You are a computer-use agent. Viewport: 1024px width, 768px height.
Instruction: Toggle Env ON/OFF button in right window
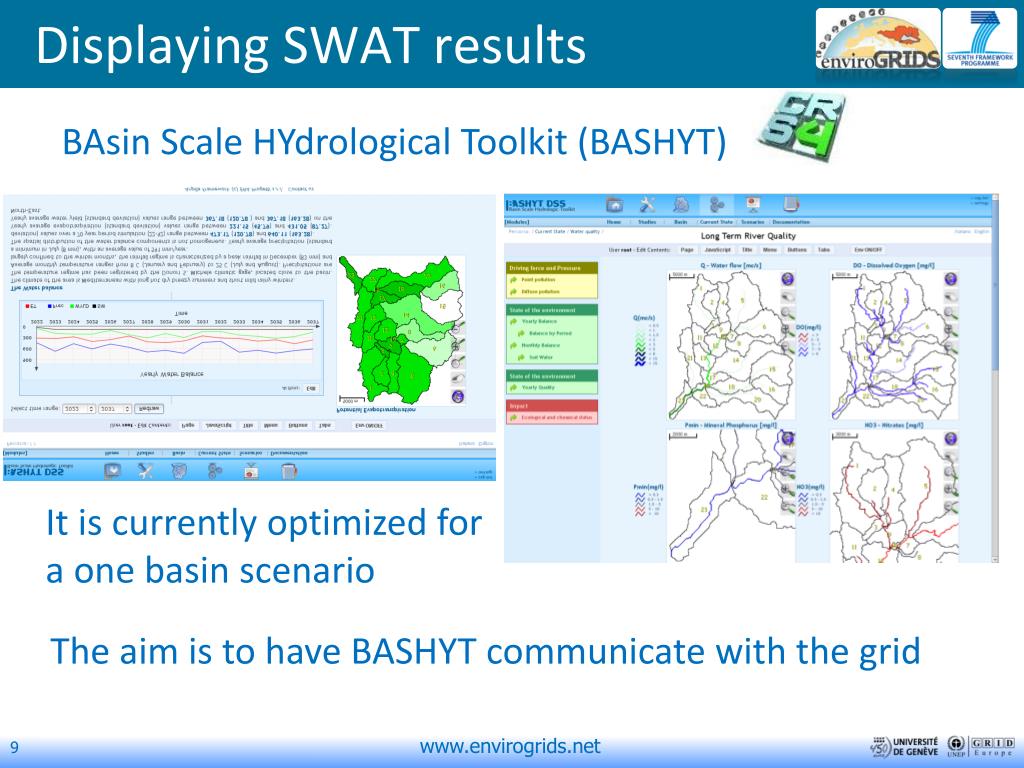click(868, 249)
